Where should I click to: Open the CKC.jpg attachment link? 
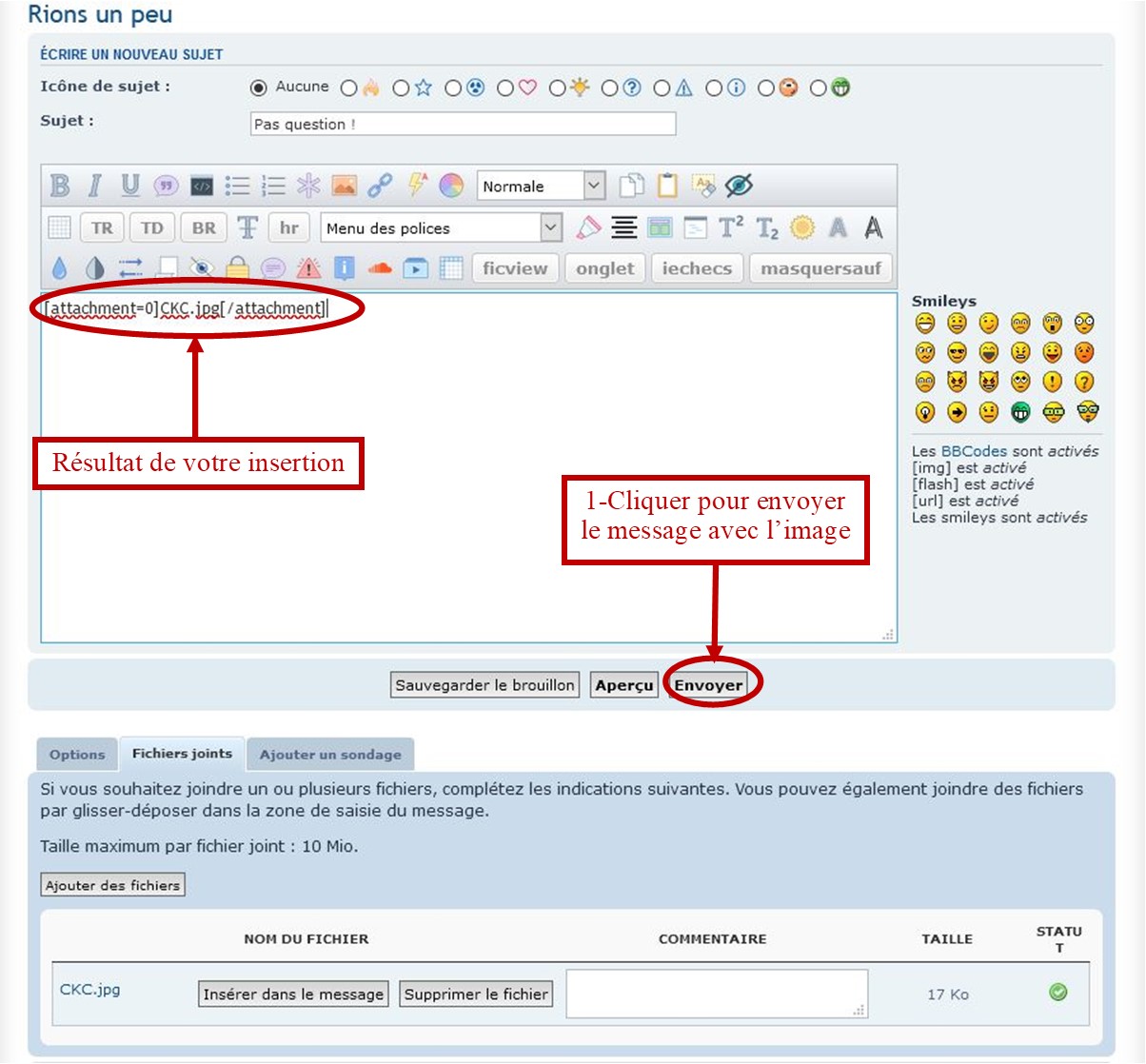click(x=90, y=989)
